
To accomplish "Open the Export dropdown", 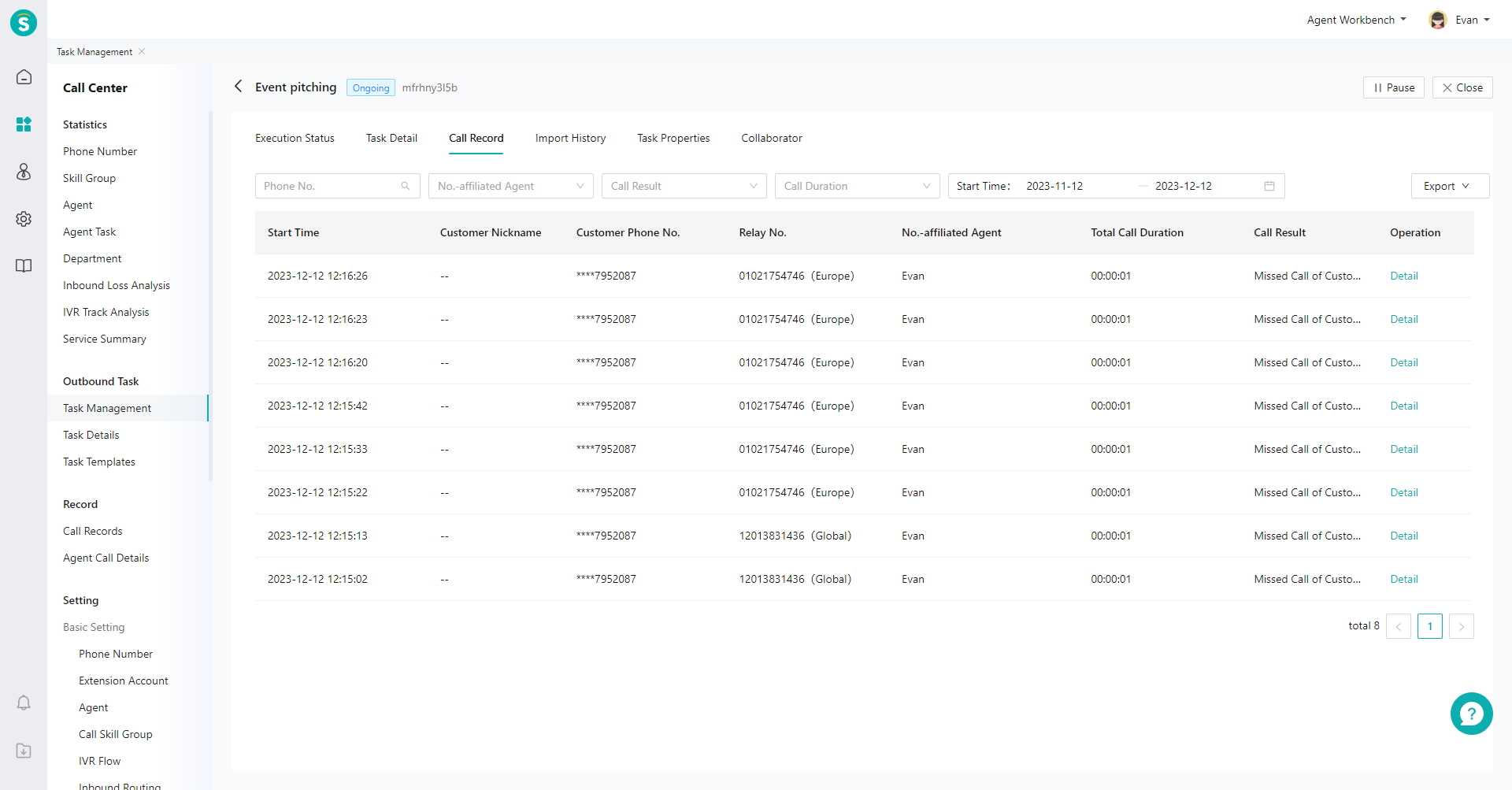I will pyautogui.click(x=1450, y=186).
